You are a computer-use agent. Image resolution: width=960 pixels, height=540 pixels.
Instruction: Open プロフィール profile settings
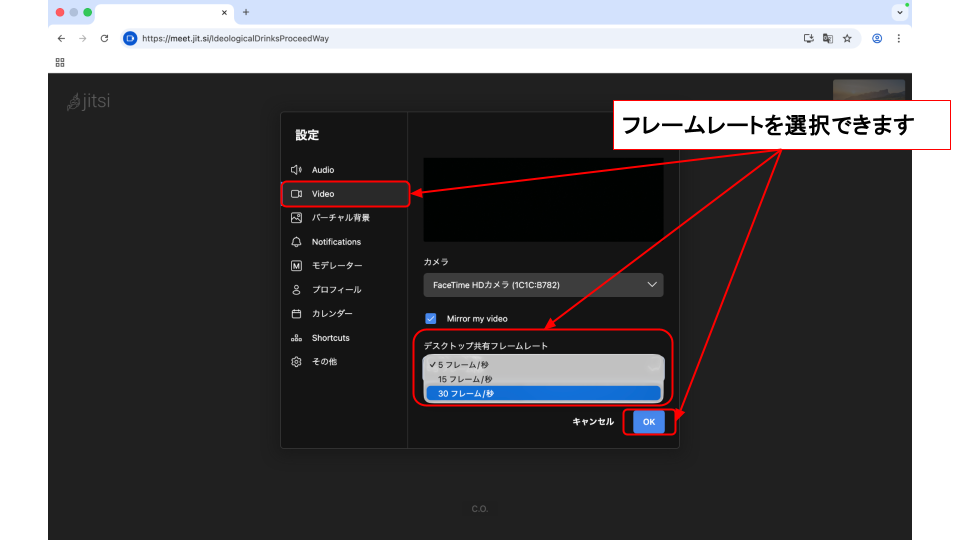pos(336,290)
